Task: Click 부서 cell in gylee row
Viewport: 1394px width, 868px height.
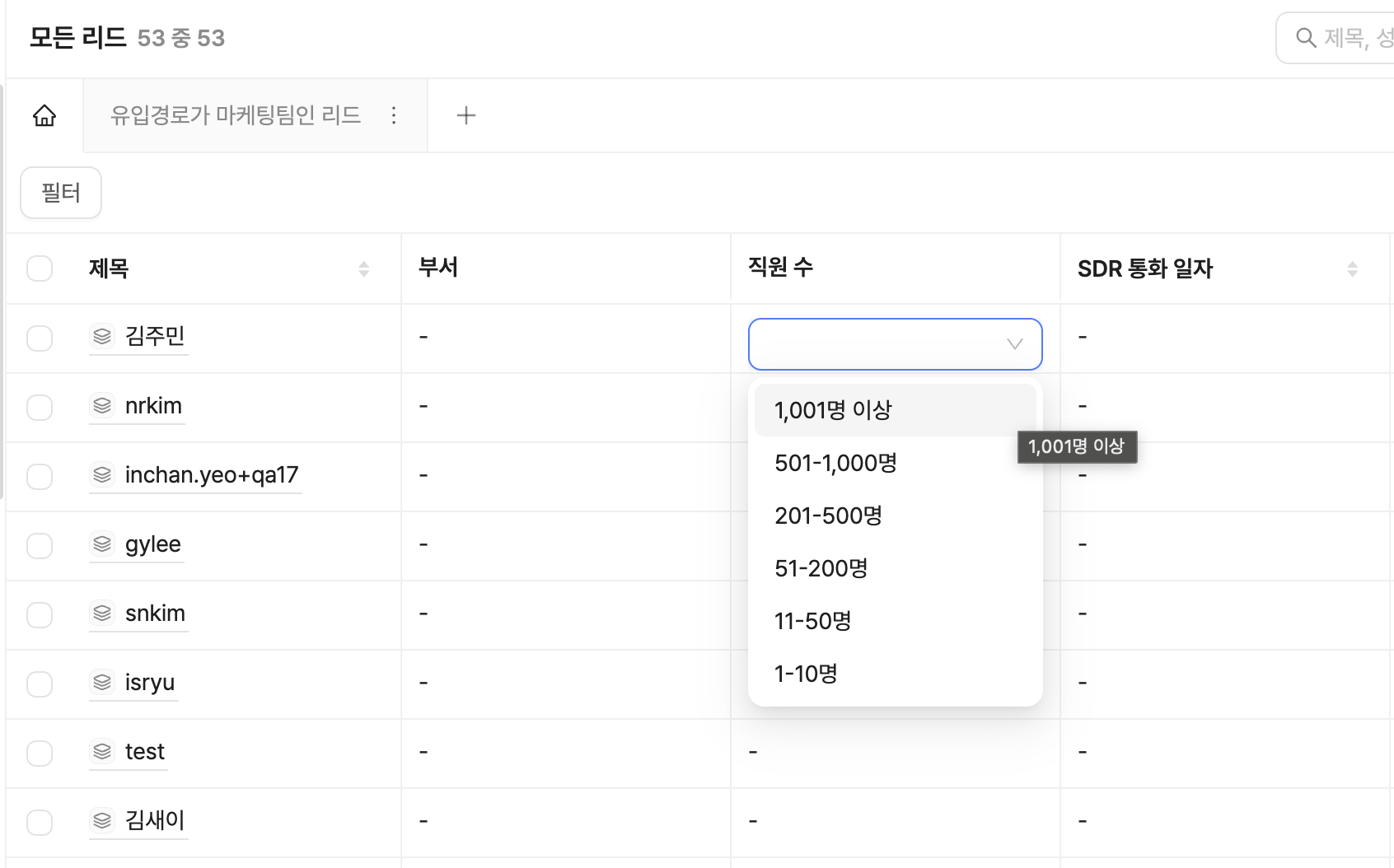Action: click(566, 545)
